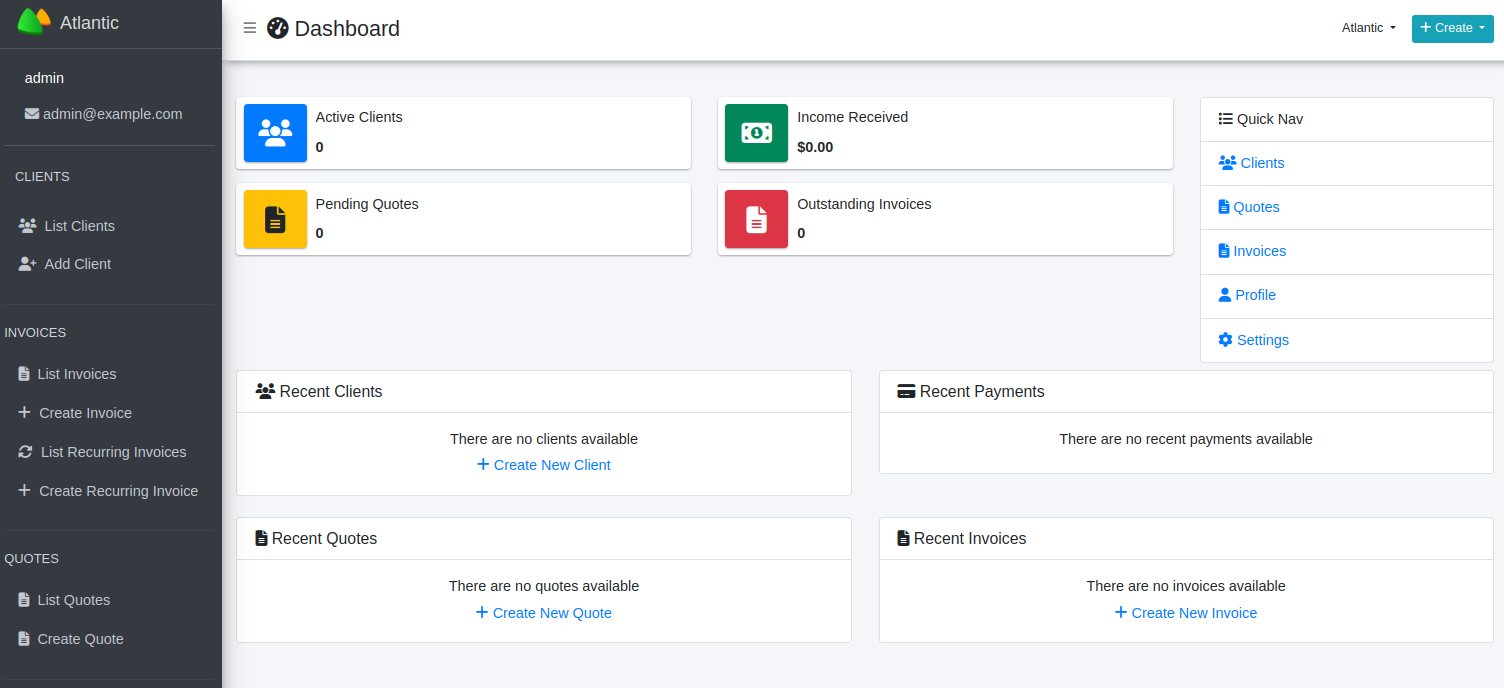Select Add Client in the sidebar
Screen dimensions: 1504x688
pyautogui.click(x=77, y=264)
